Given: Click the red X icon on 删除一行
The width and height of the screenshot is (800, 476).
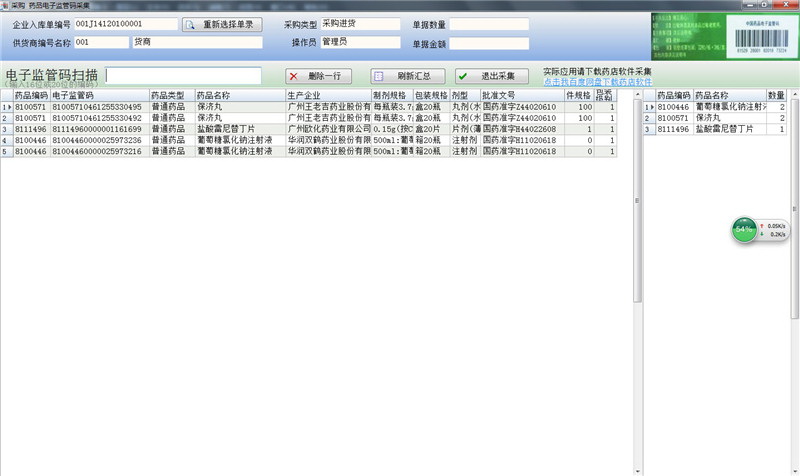Looking at the screenshot, I should tap(293, 76).
